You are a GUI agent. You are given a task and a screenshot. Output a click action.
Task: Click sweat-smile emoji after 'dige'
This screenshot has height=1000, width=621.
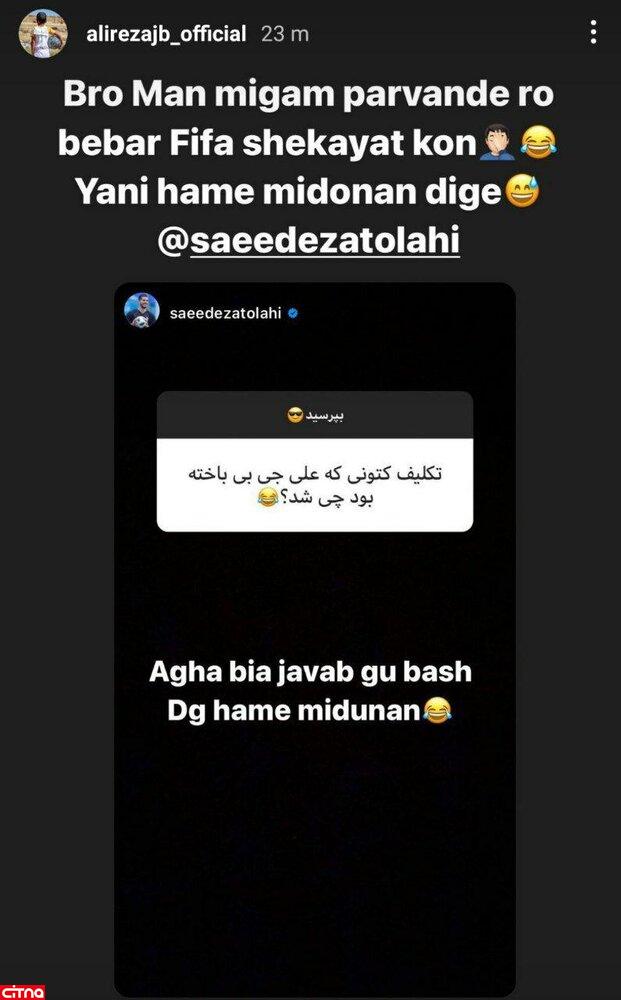click(522, 191)
